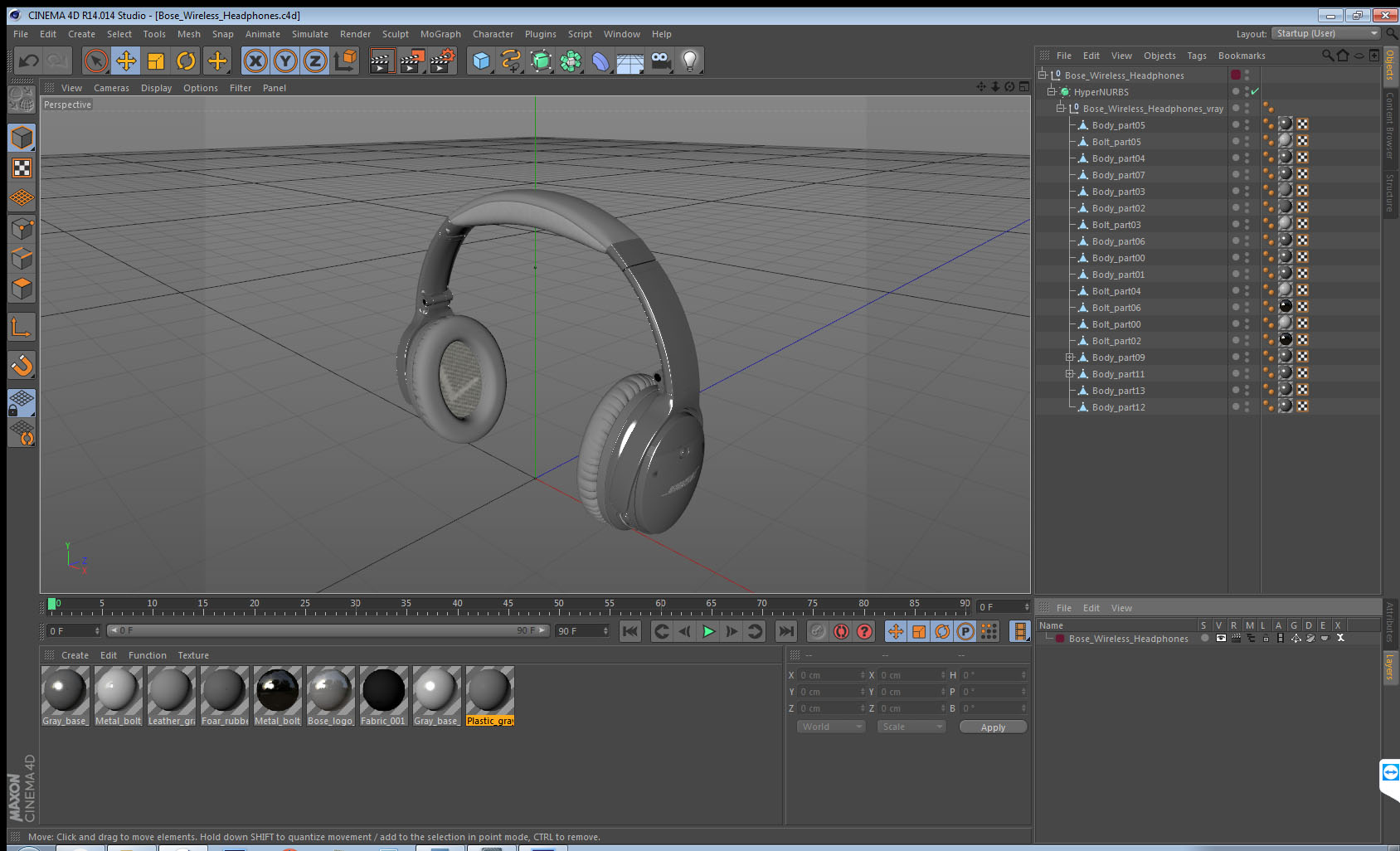Toggle snapping magnet icon
The height and width of the screenshot is (851, 1400).
point(22,365)
